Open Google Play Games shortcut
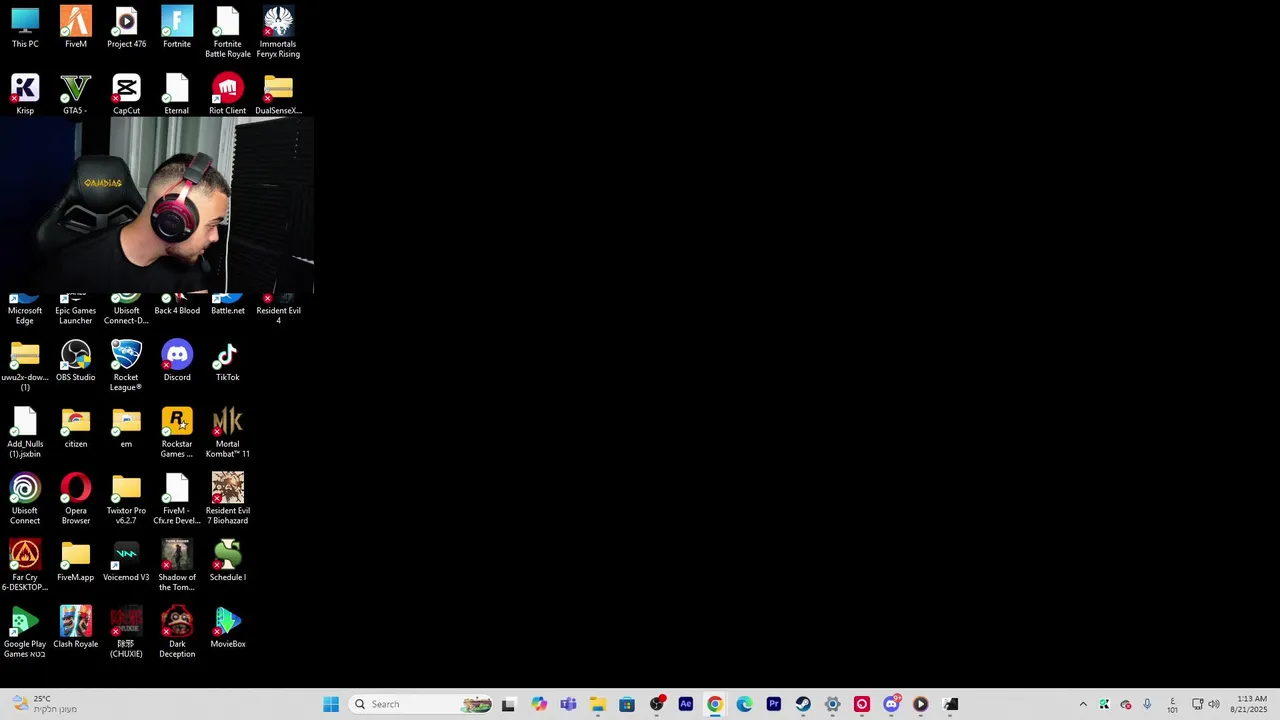This screenshot has height=720, width=1280. pos(25,633)
